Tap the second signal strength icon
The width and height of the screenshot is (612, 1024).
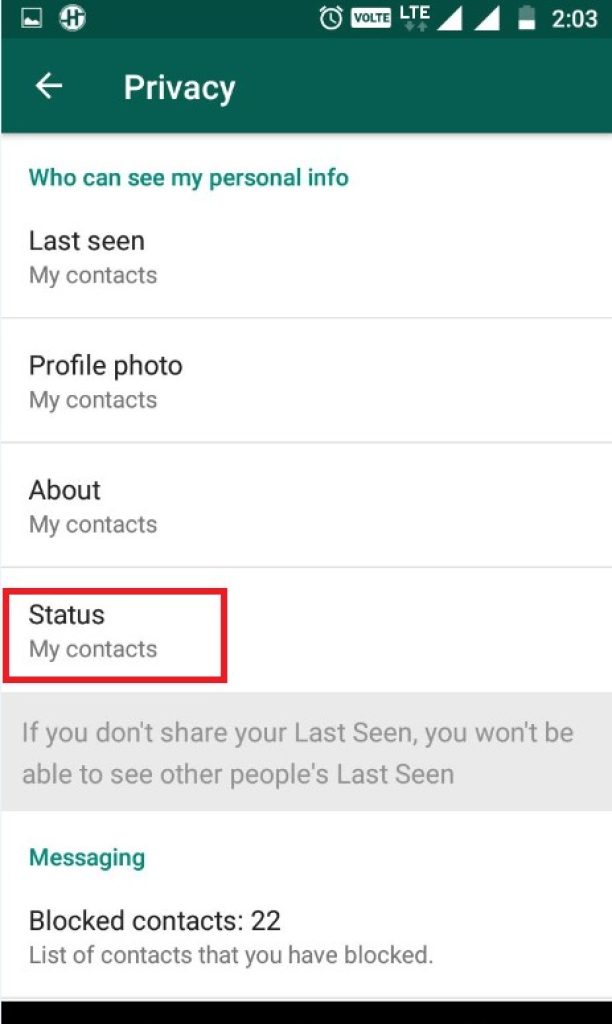coord(487,19)
